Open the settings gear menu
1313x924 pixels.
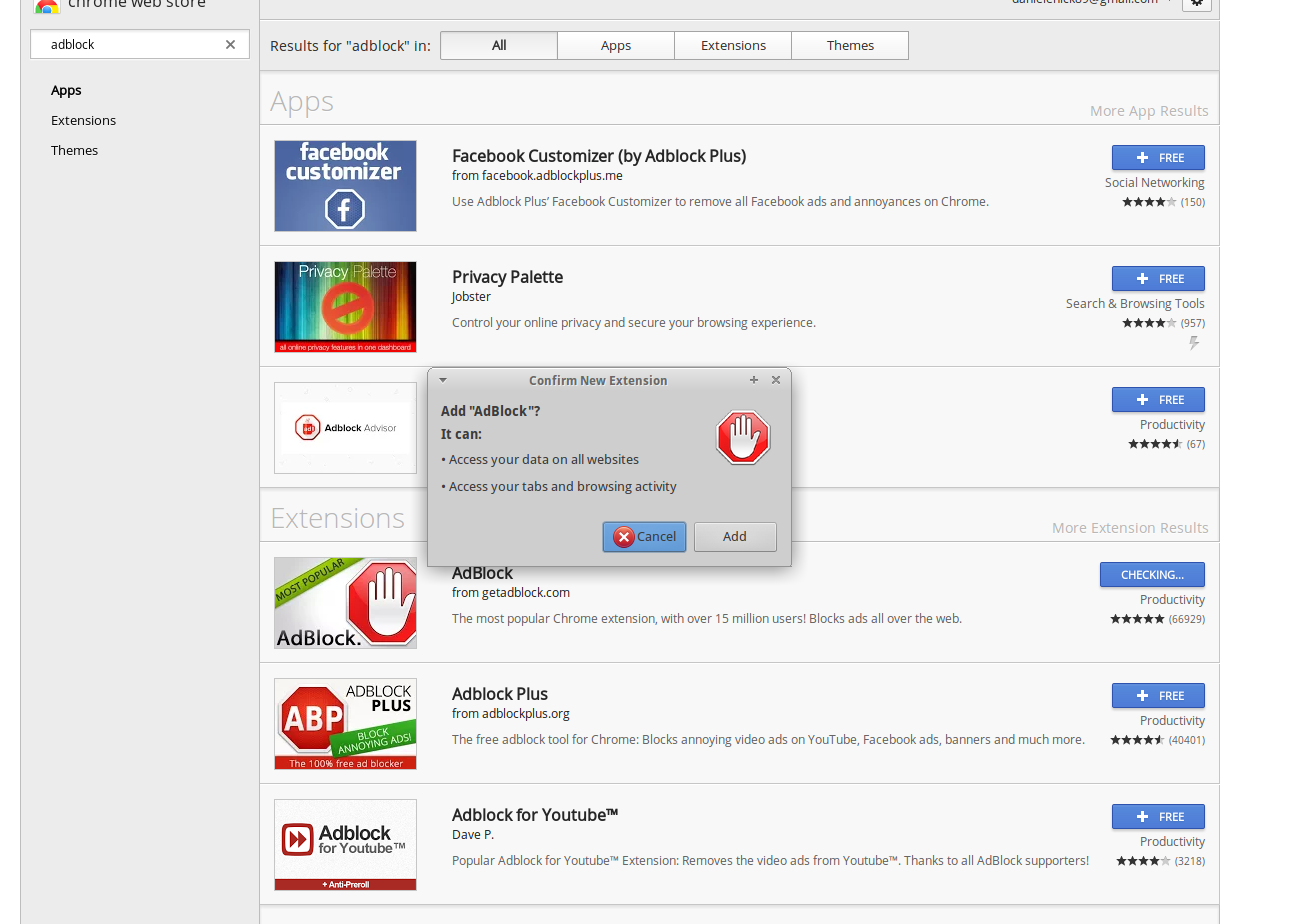[1197, 4]
